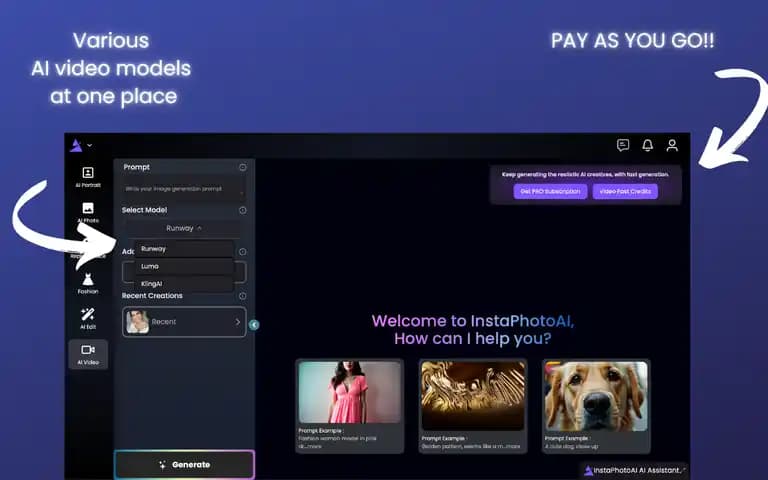Open the notifications bell
The height and width of the screenshot is (480, 768).
[648, 145]
